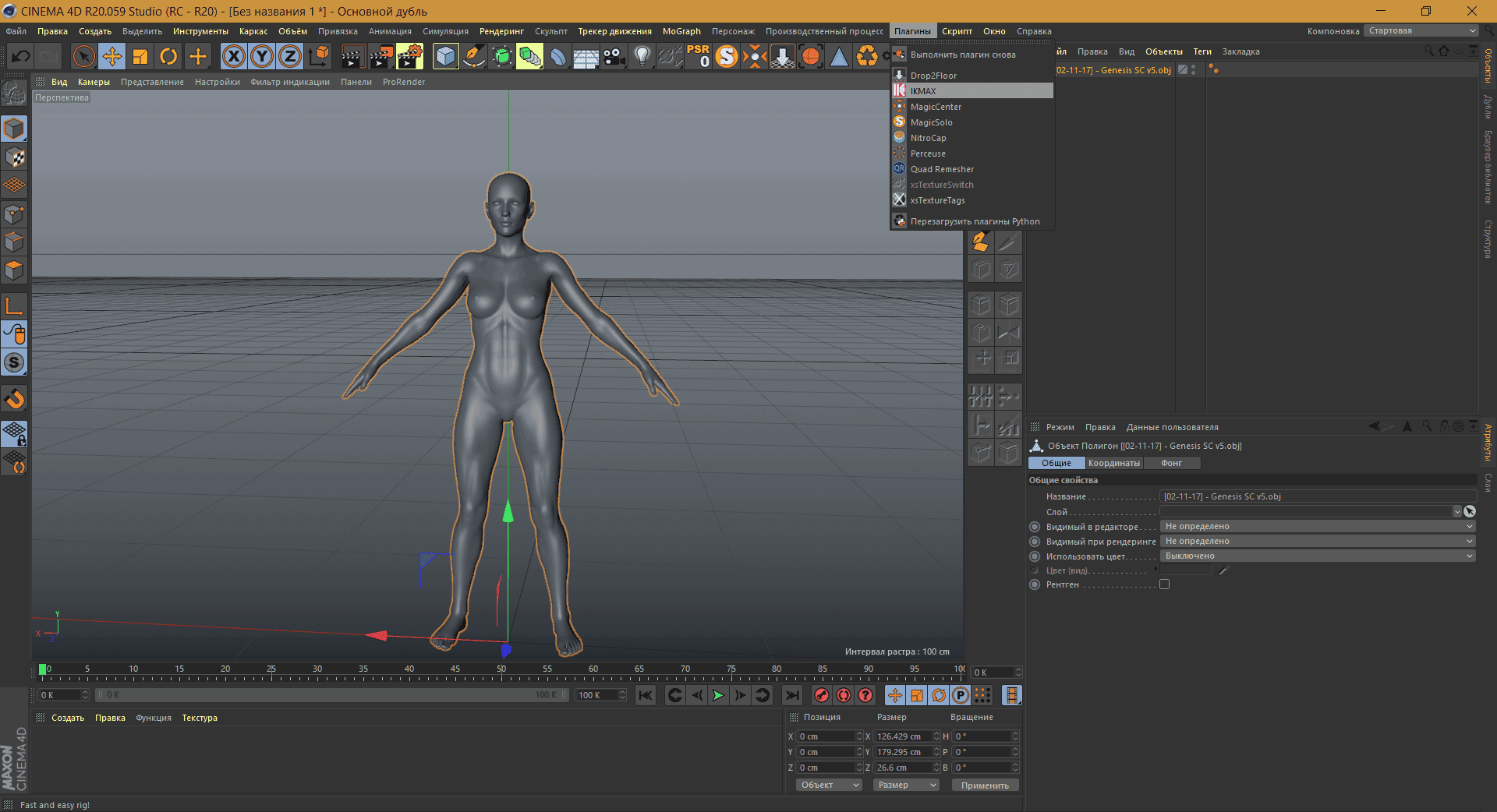Image resolution: width=1497 pixels, height=812 pixels.
Task: Choose IKMAX from plugins menu
Action: pos(972,91)
